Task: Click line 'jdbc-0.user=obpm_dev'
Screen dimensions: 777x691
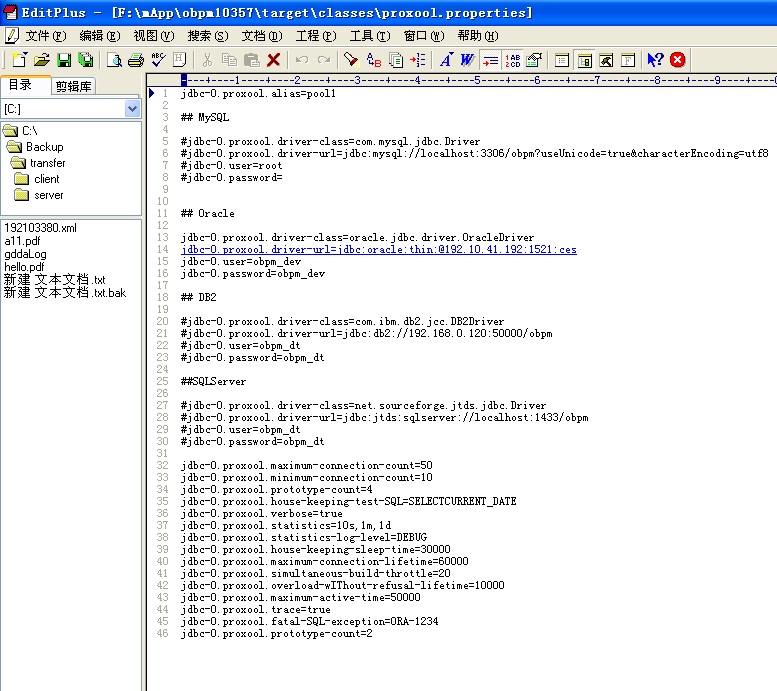Action: [x=241, y=261]
